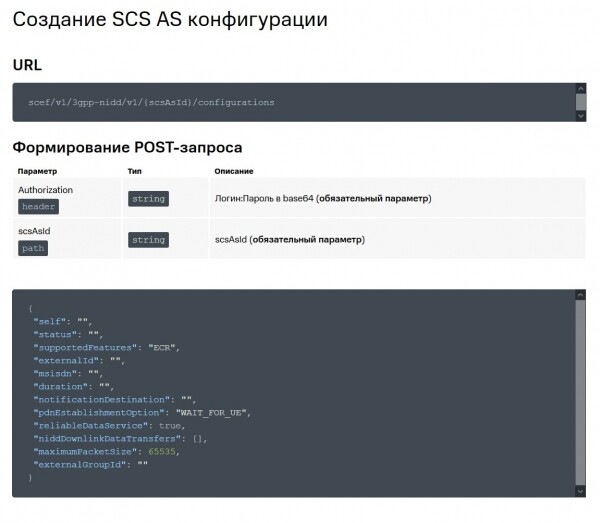The height and width of the screenshot is (523, 600).
Task: Click the "Тип" column header
Action: pos(135,171)
